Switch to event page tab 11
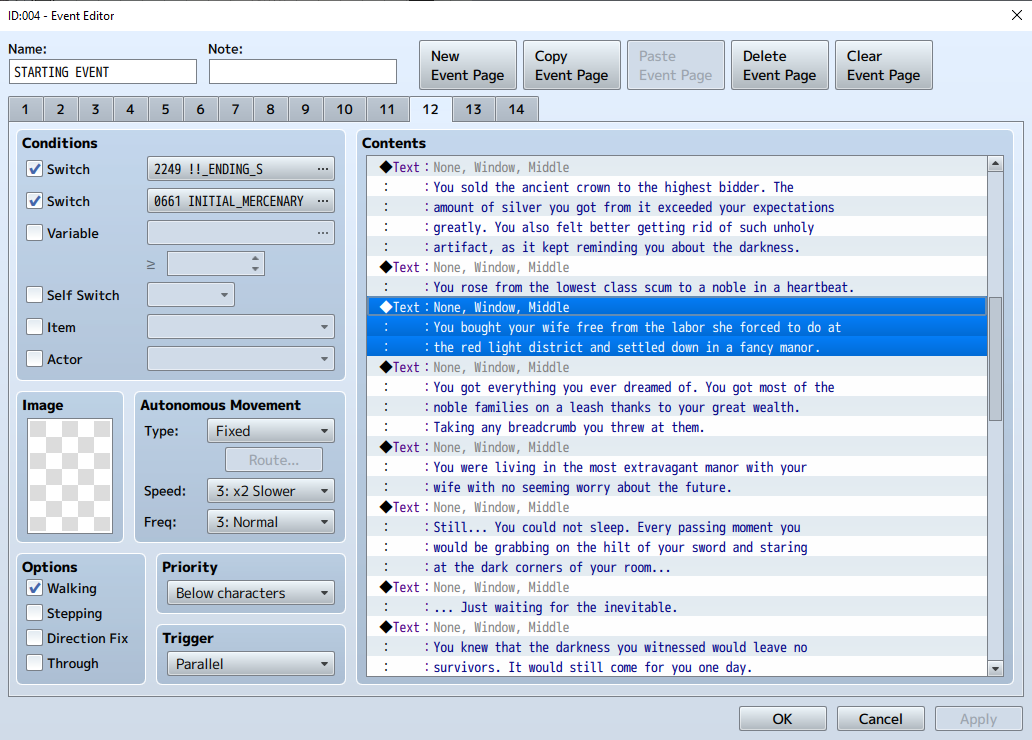This screenshot has height=740, width=1032. 388,109
